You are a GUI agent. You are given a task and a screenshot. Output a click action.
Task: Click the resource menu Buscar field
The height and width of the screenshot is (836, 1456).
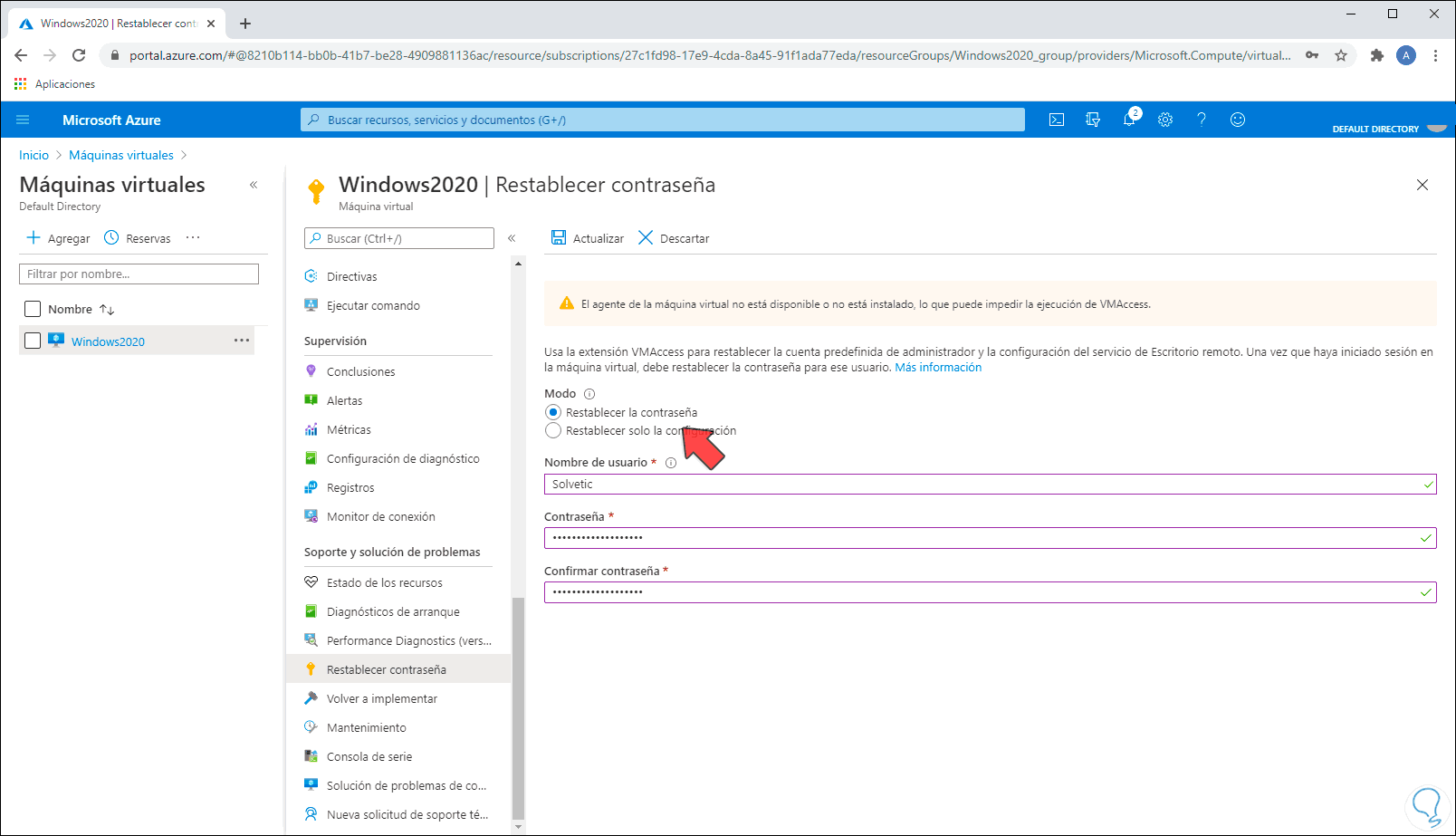coord(399,238)
